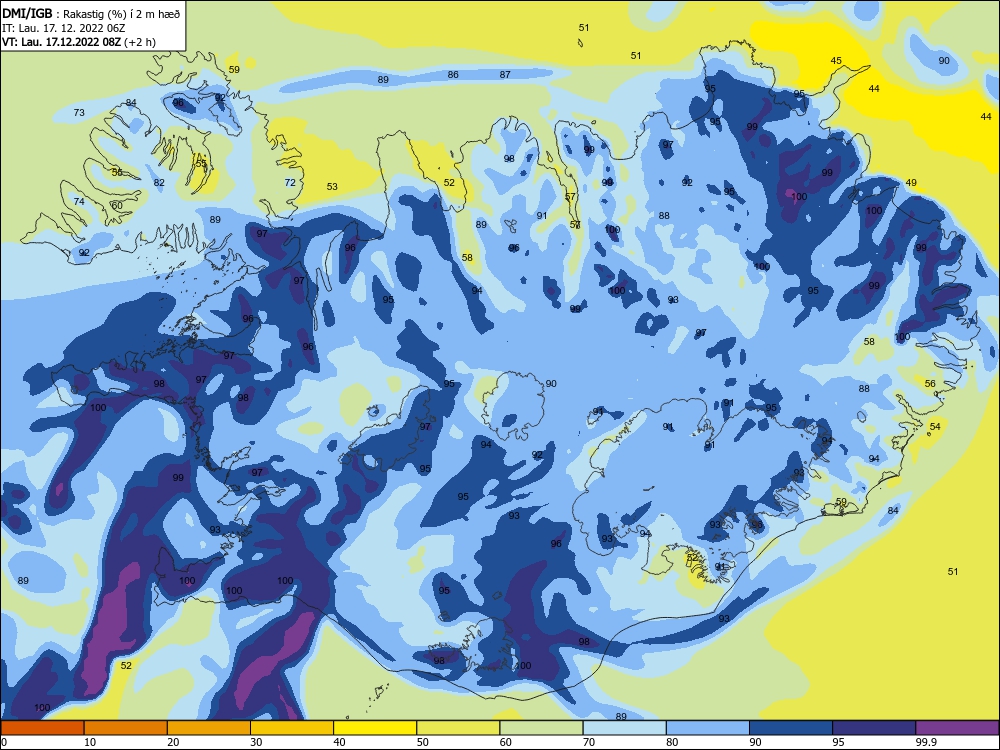Viewport: 1000px width, 750px height.
Task: Select the orange 10–20 legend swatch
Action: pyautogui.click(x=126, y=728)
